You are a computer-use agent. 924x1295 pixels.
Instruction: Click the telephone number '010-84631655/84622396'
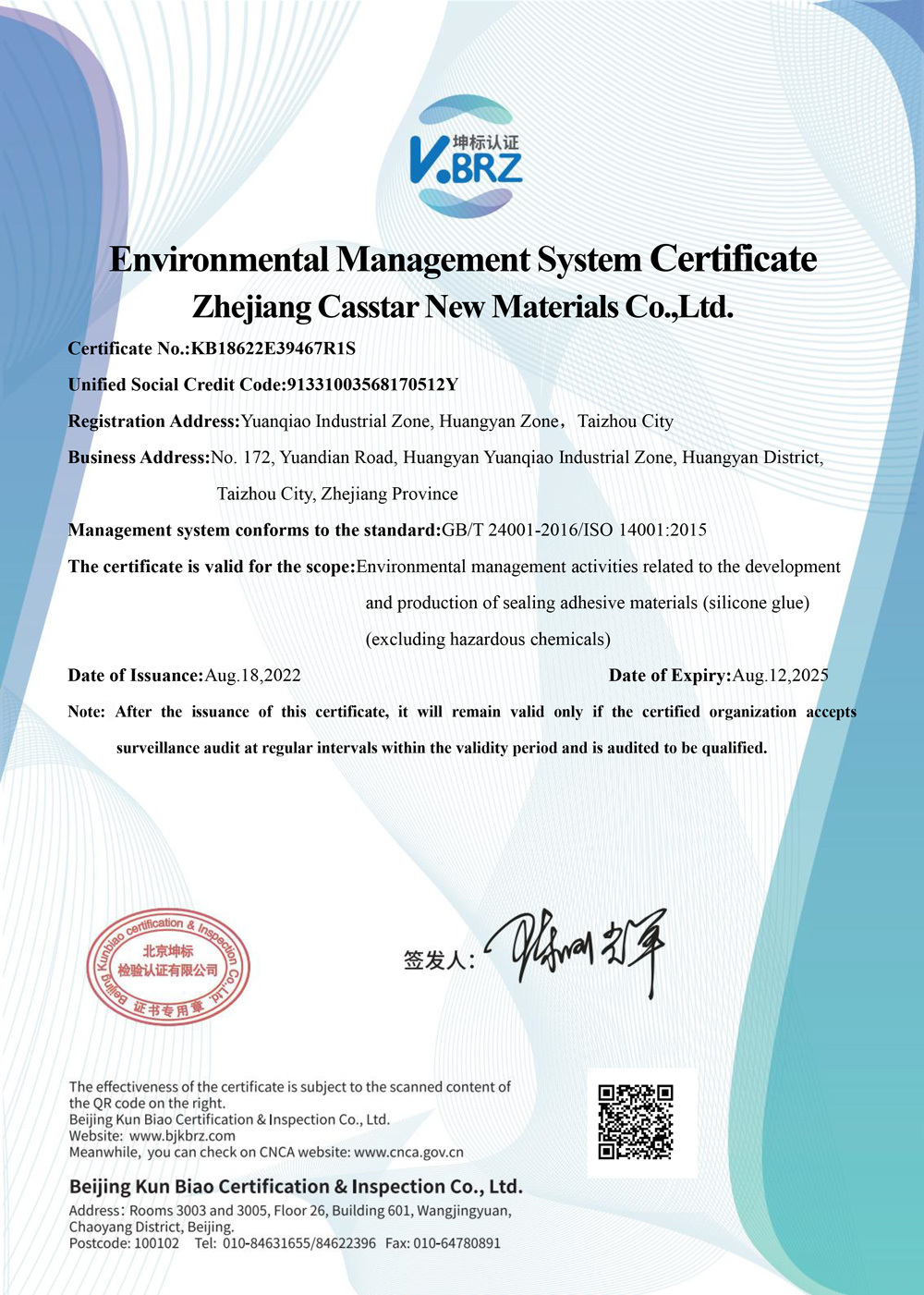pos(299,1244)
